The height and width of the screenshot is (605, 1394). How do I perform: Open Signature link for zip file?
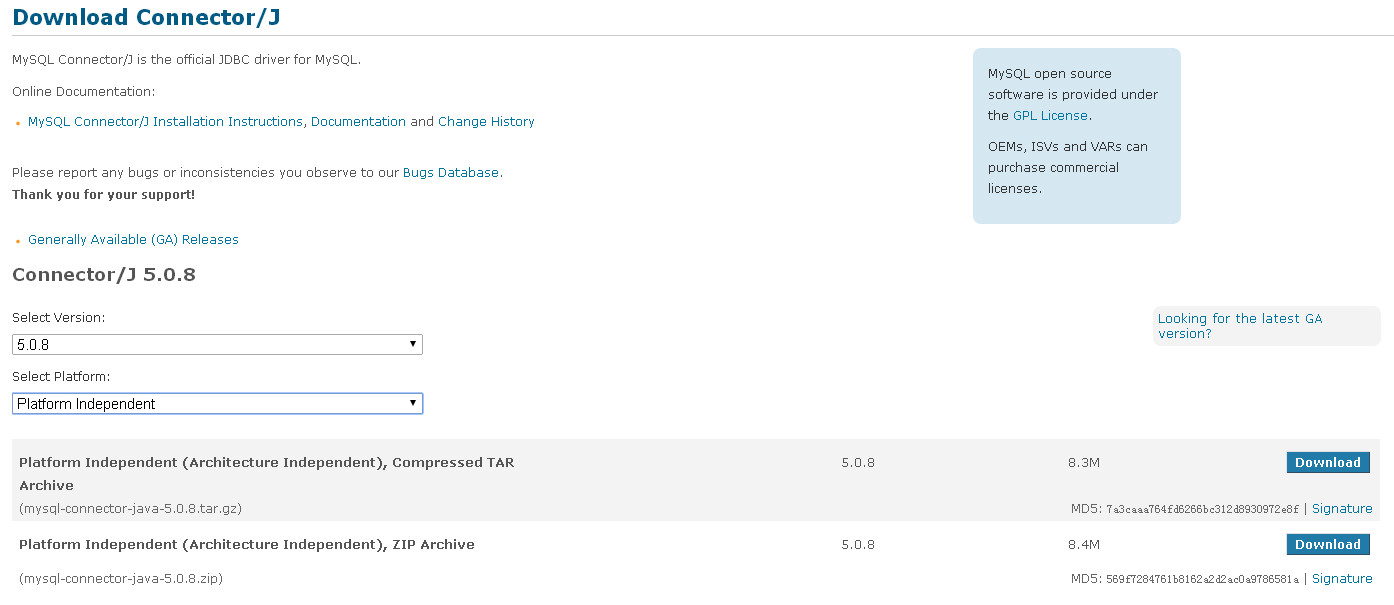1342,579
